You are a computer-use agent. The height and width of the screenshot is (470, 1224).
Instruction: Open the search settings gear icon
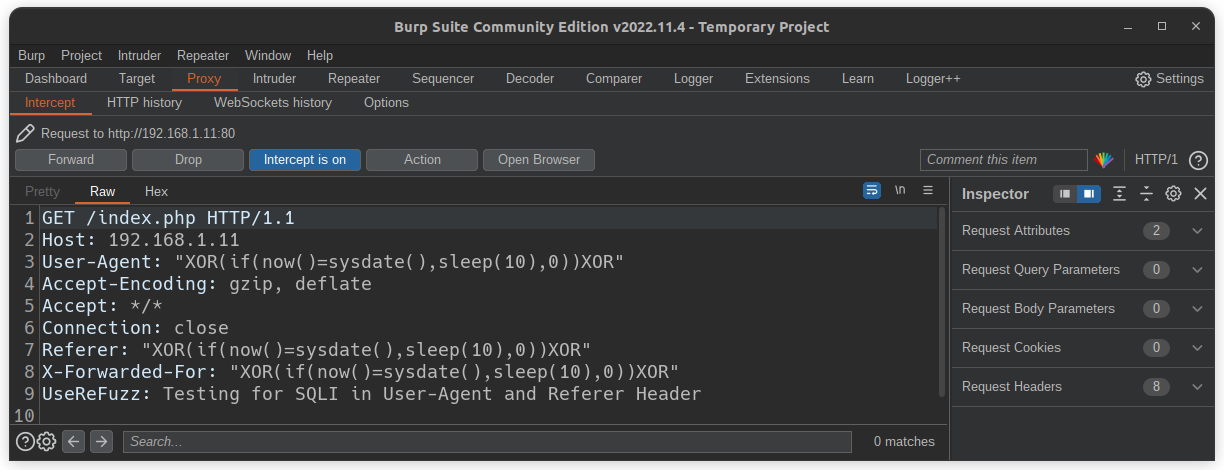[46, 441]
